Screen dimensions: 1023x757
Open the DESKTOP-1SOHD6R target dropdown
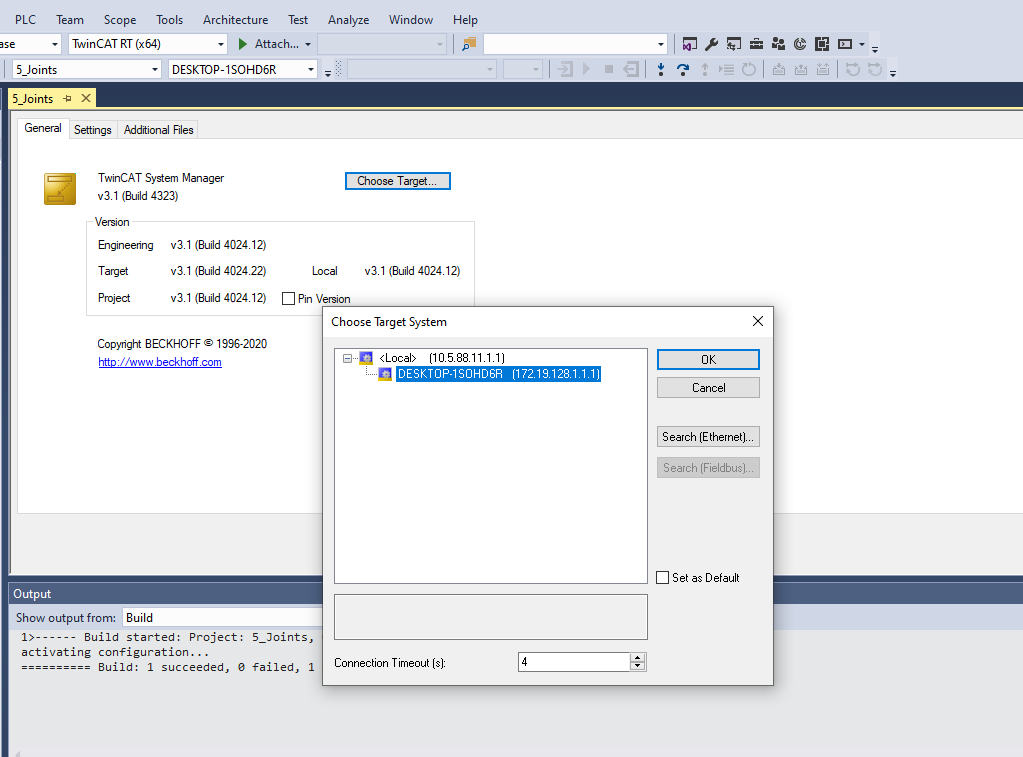pos(311,69)
